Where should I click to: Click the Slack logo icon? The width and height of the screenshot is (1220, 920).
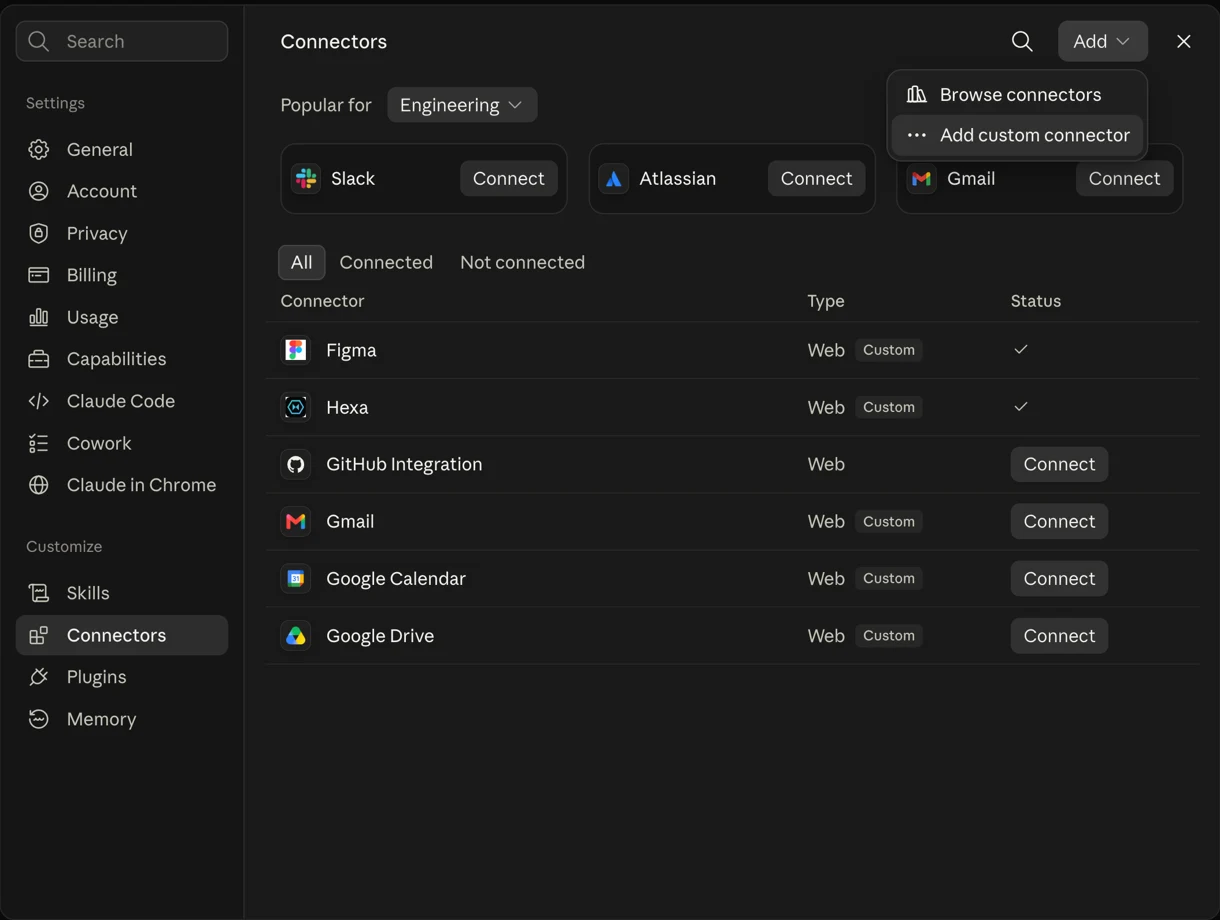tap(306, 178)
